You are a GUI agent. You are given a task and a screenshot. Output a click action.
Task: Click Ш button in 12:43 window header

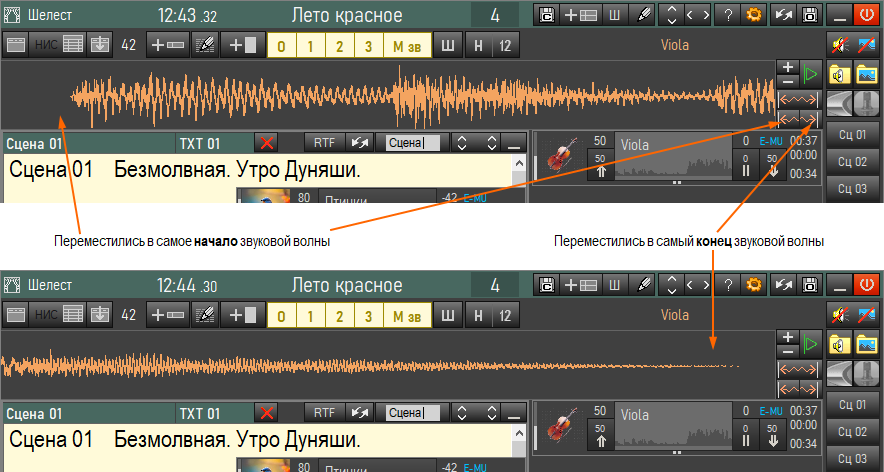tap(615, 15)
